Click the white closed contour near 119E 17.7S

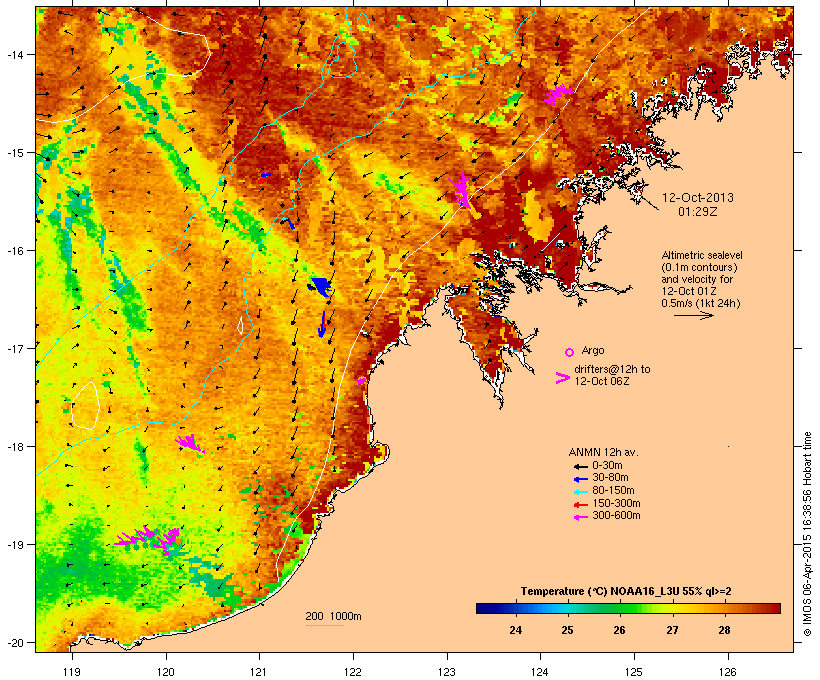tap(85, 406)
